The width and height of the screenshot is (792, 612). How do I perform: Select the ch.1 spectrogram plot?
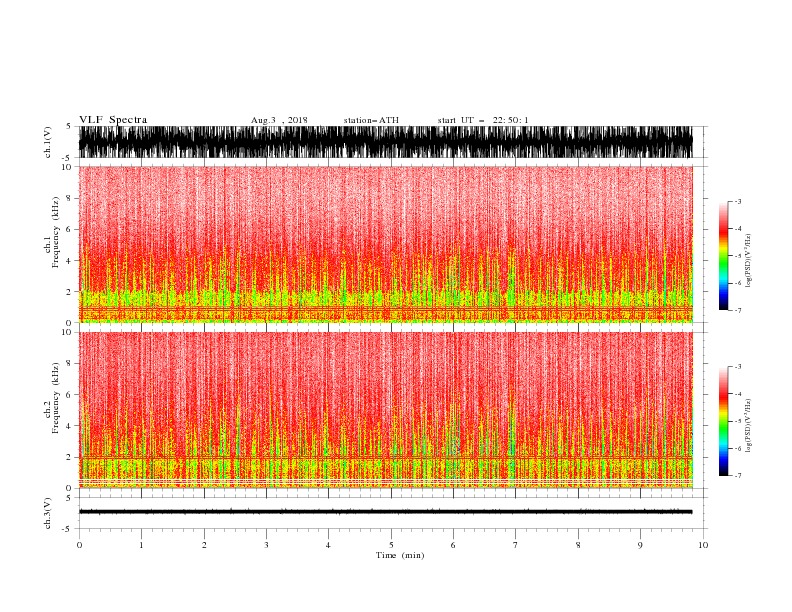[385, 244]
